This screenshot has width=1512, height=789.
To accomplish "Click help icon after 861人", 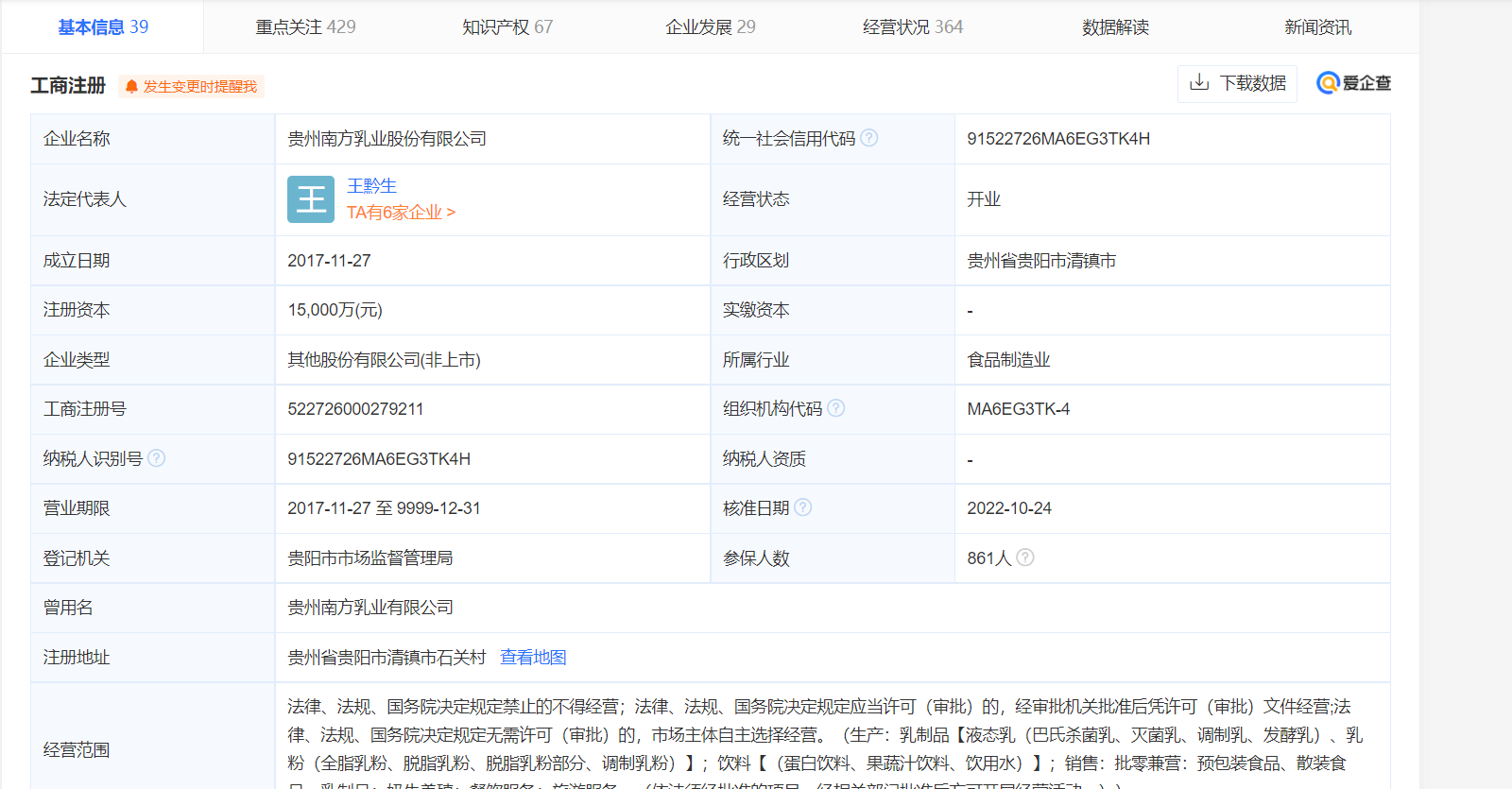I will (x=1024, y=557).
